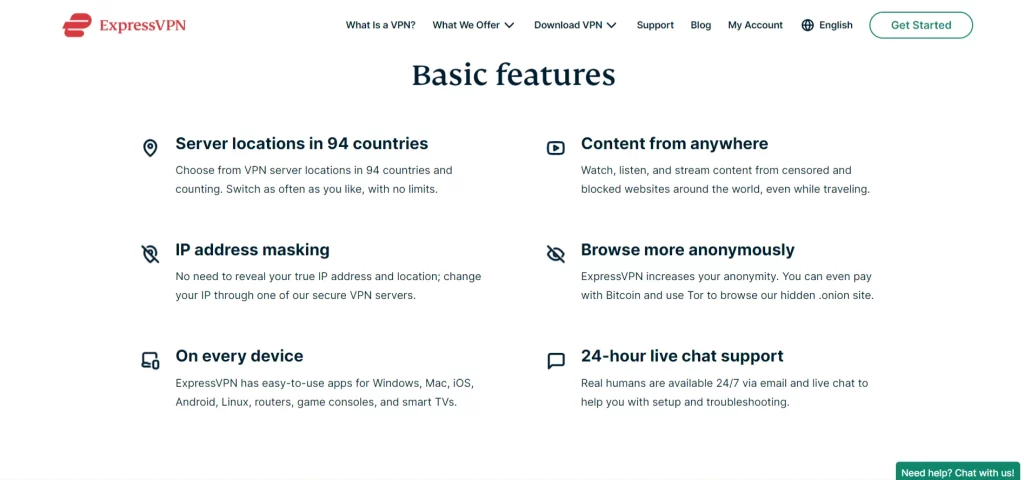1024x480 pixels.
Task: Click the line 'your IP through one of our secure VPN servers.'
Action: (295, 296)
